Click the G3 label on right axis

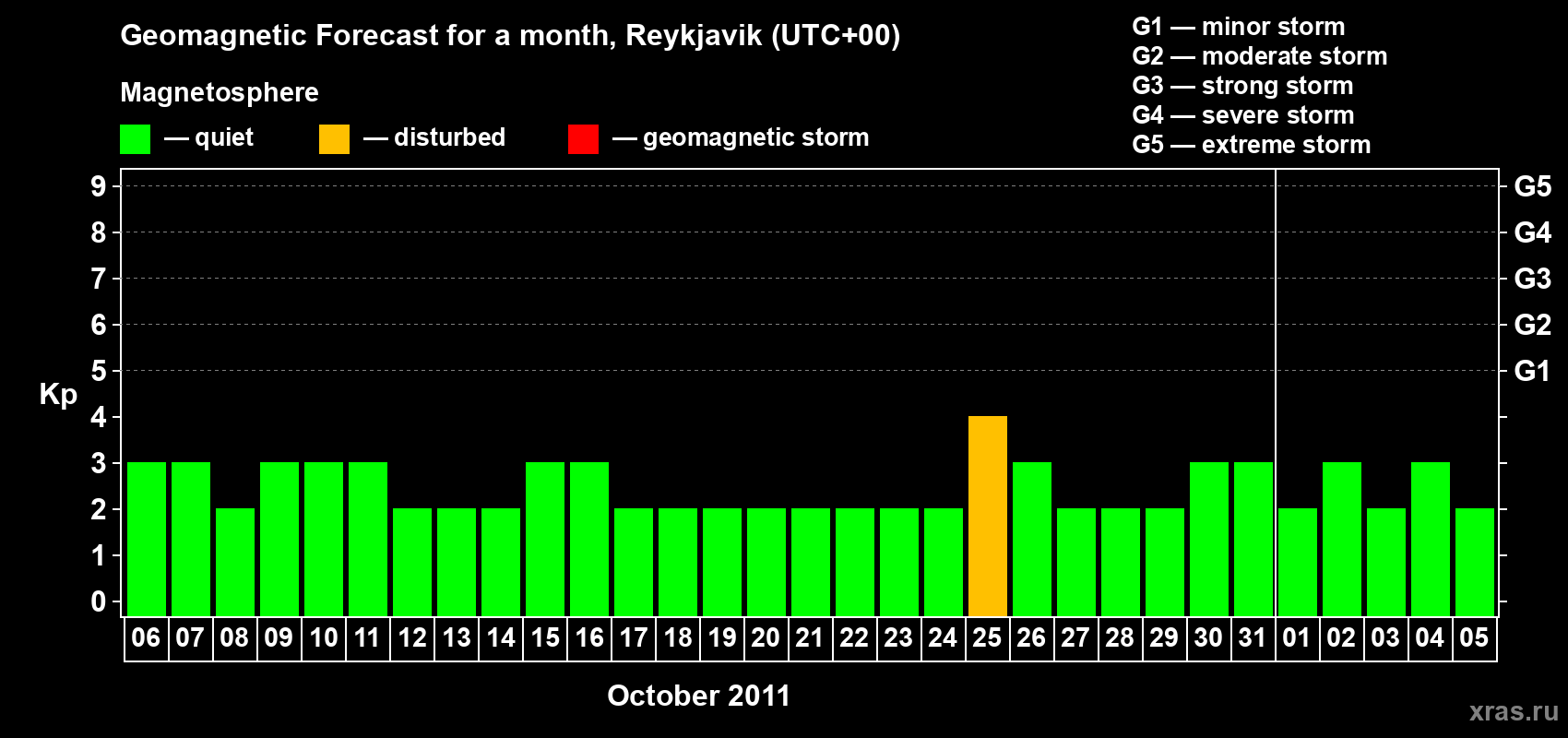(1533, 279)
